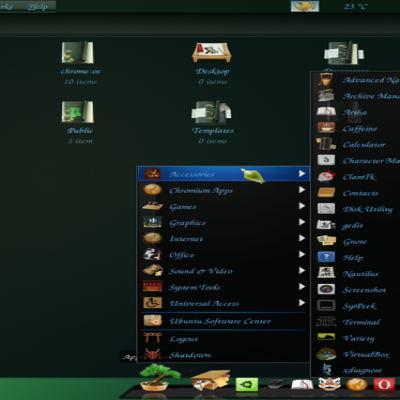Open the open-book dock icon
The image size is (400, 400).
pyautogui.click(x=302, y=385)
